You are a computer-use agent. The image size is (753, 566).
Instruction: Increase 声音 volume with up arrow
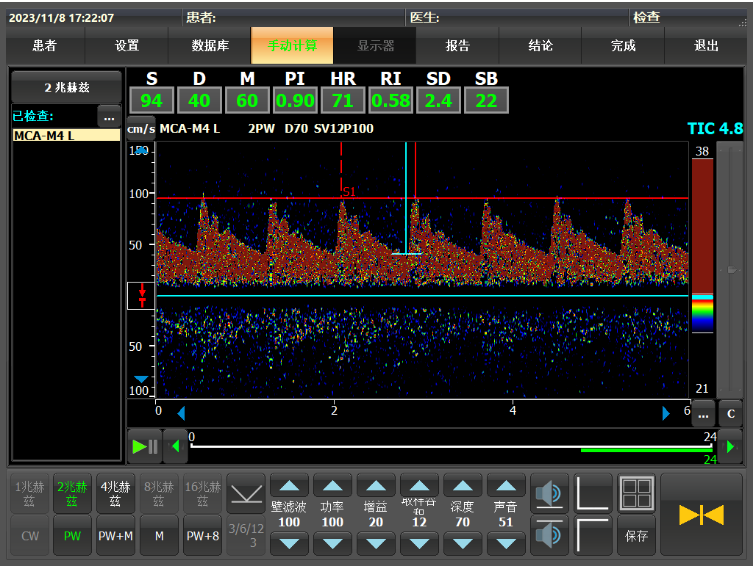pyautogui.click(x=506, y=485)
